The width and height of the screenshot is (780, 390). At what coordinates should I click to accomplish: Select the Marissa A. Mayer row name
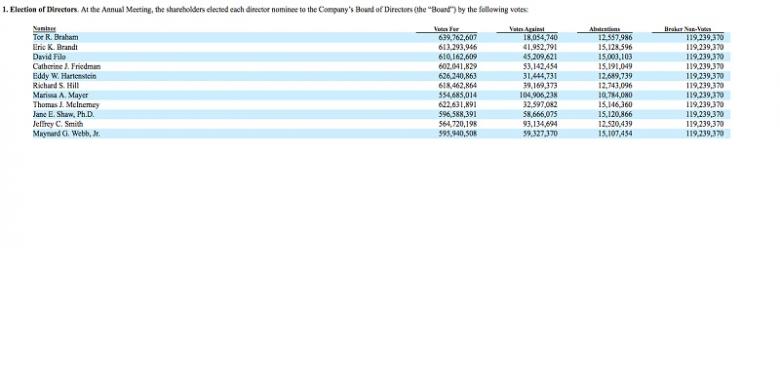(x=60, y=95)
